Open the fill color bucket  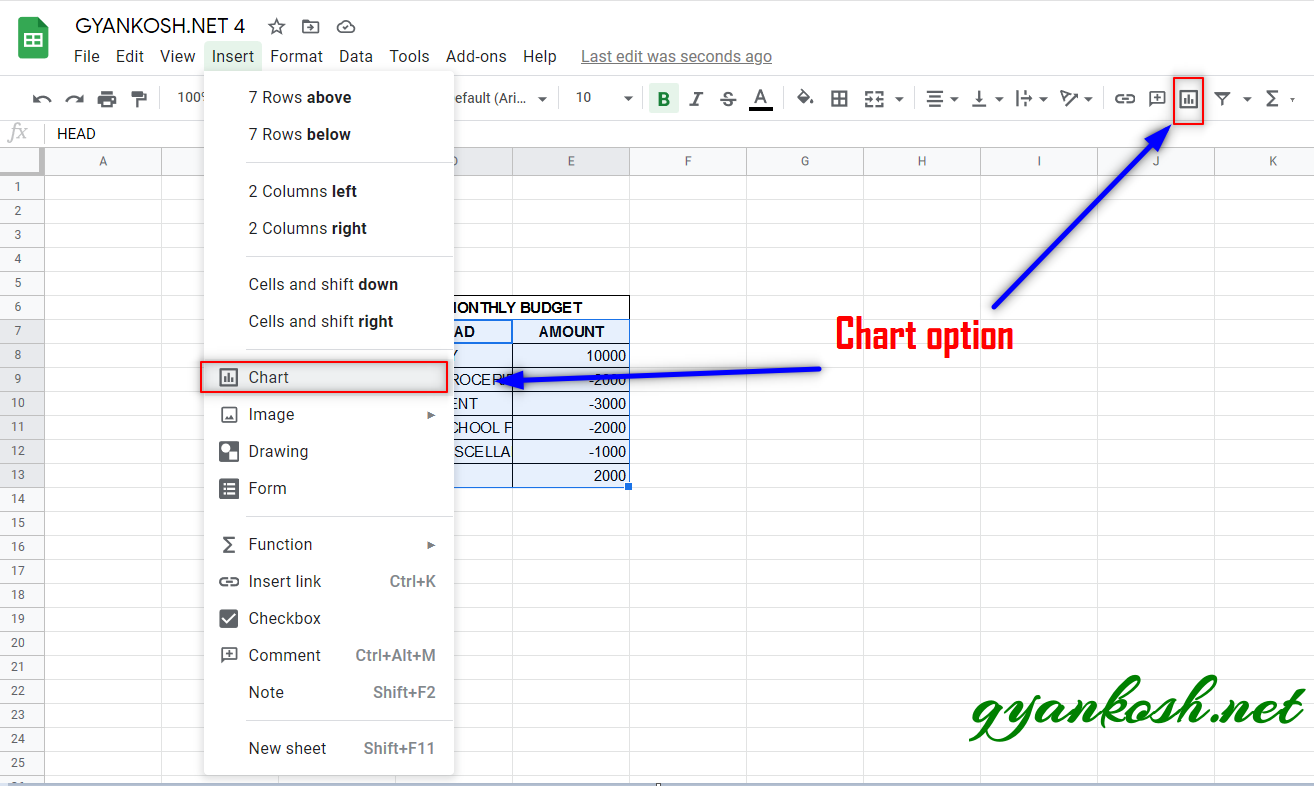[805, 98]
